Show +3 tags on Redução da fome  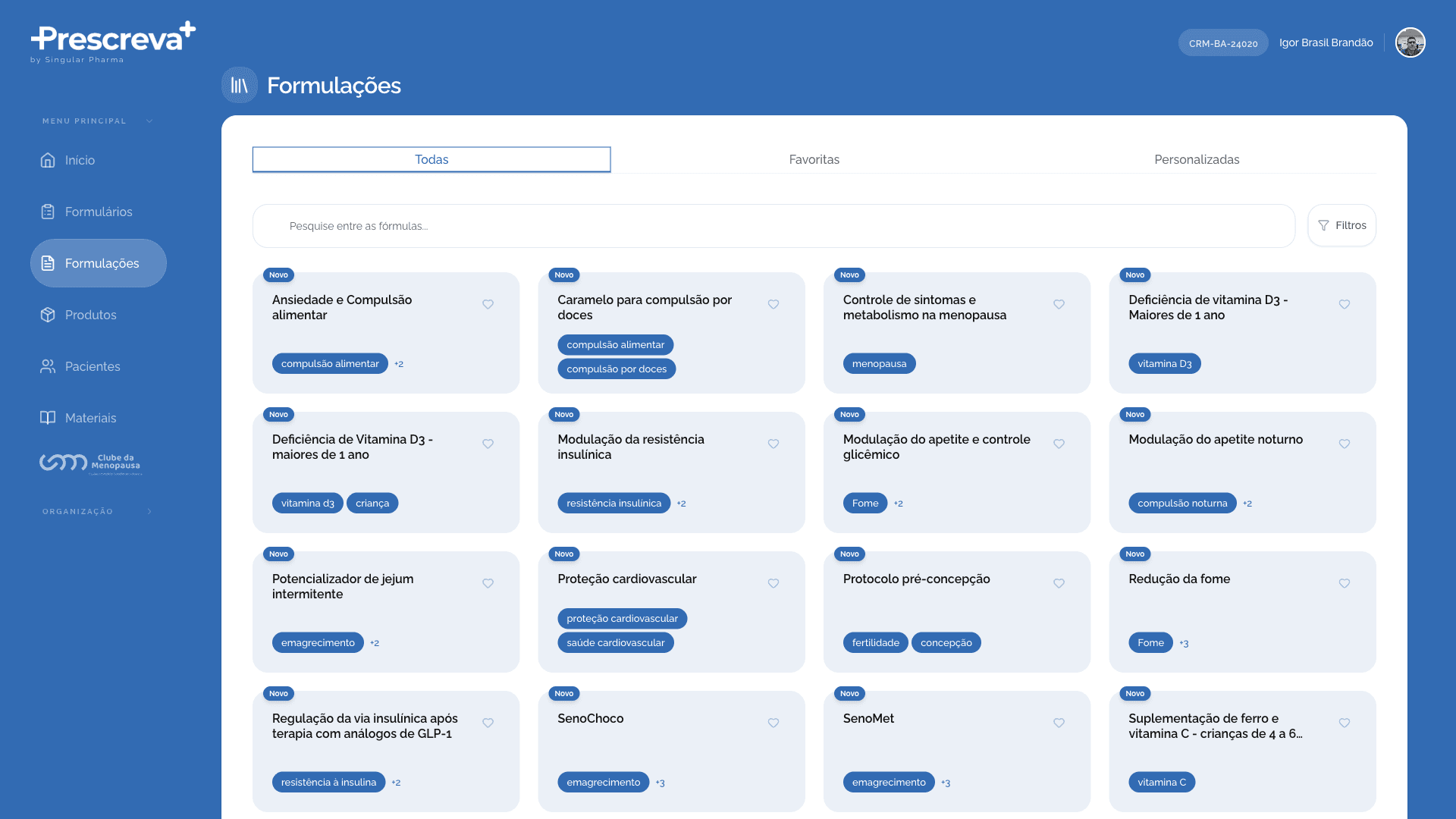[x=1185, y=643]
